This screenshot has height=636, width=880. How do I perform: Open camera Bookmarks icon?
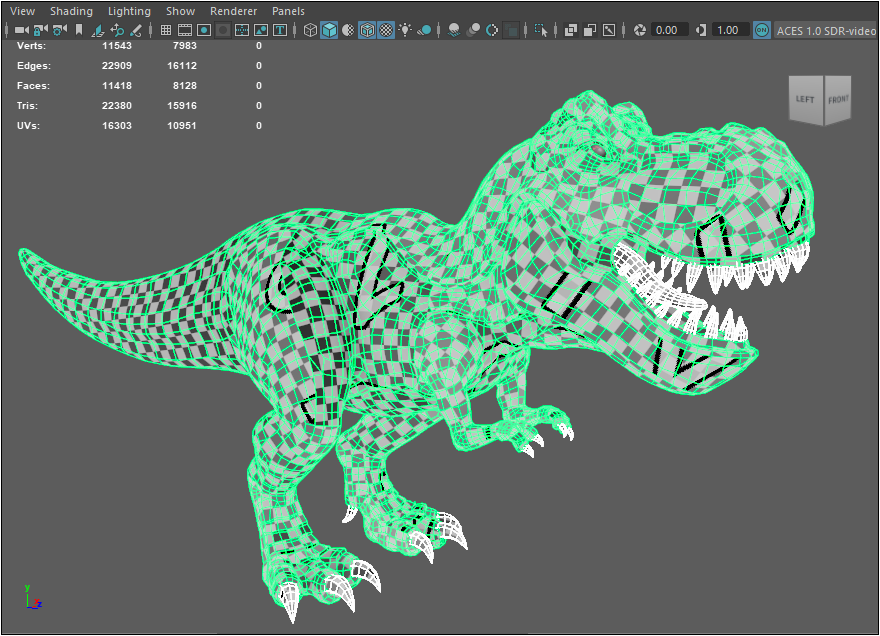point(78,31)
